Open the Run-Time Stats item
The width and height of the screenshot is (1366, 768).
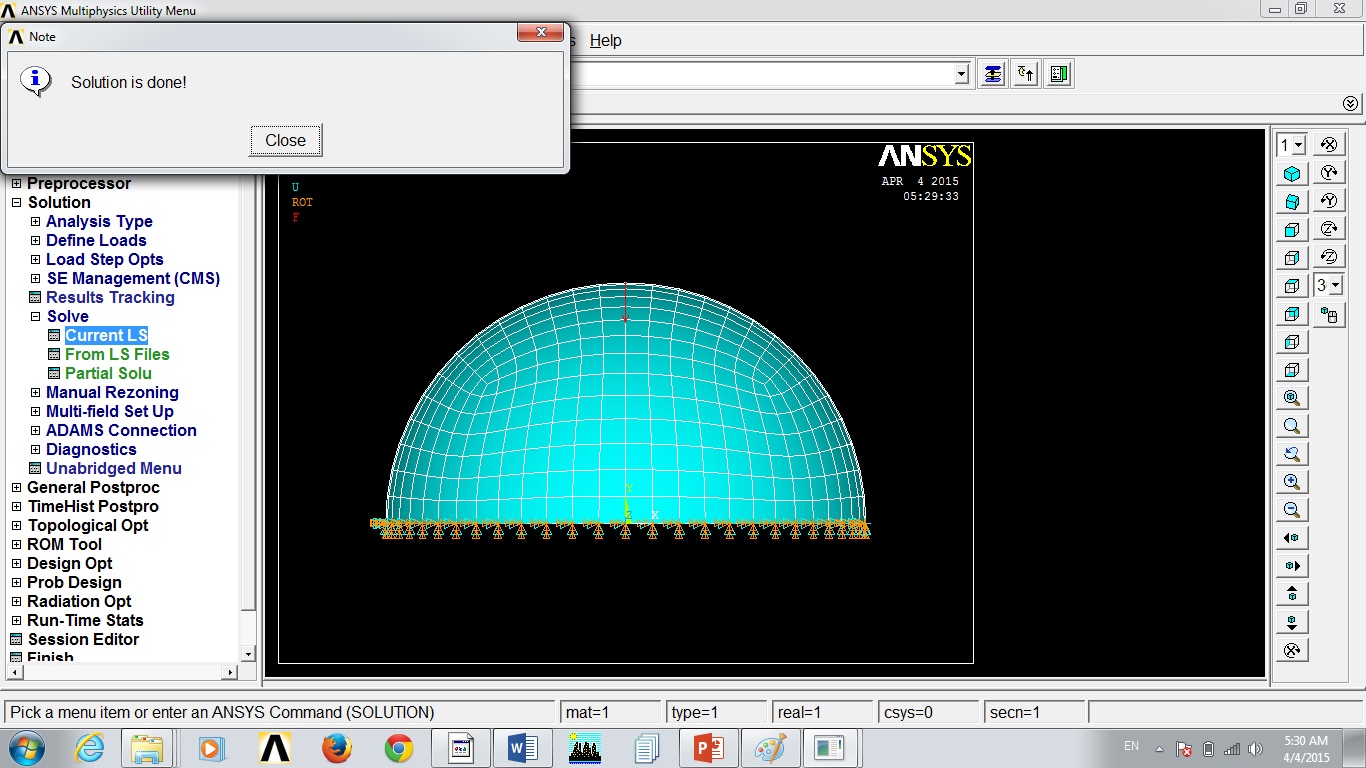click(x=86, y=620)
